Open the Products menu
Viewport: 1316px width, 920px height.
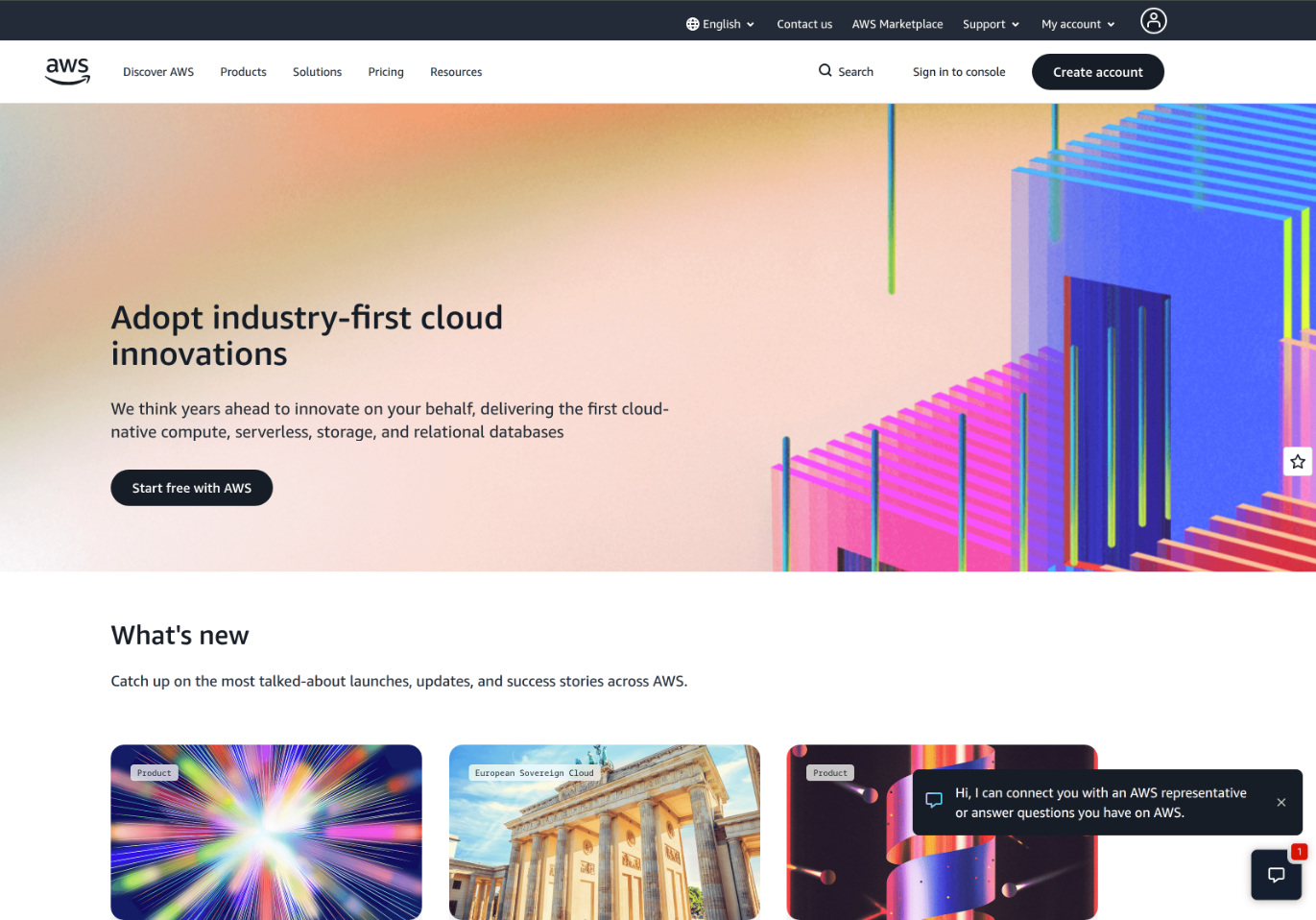point(243,72)
